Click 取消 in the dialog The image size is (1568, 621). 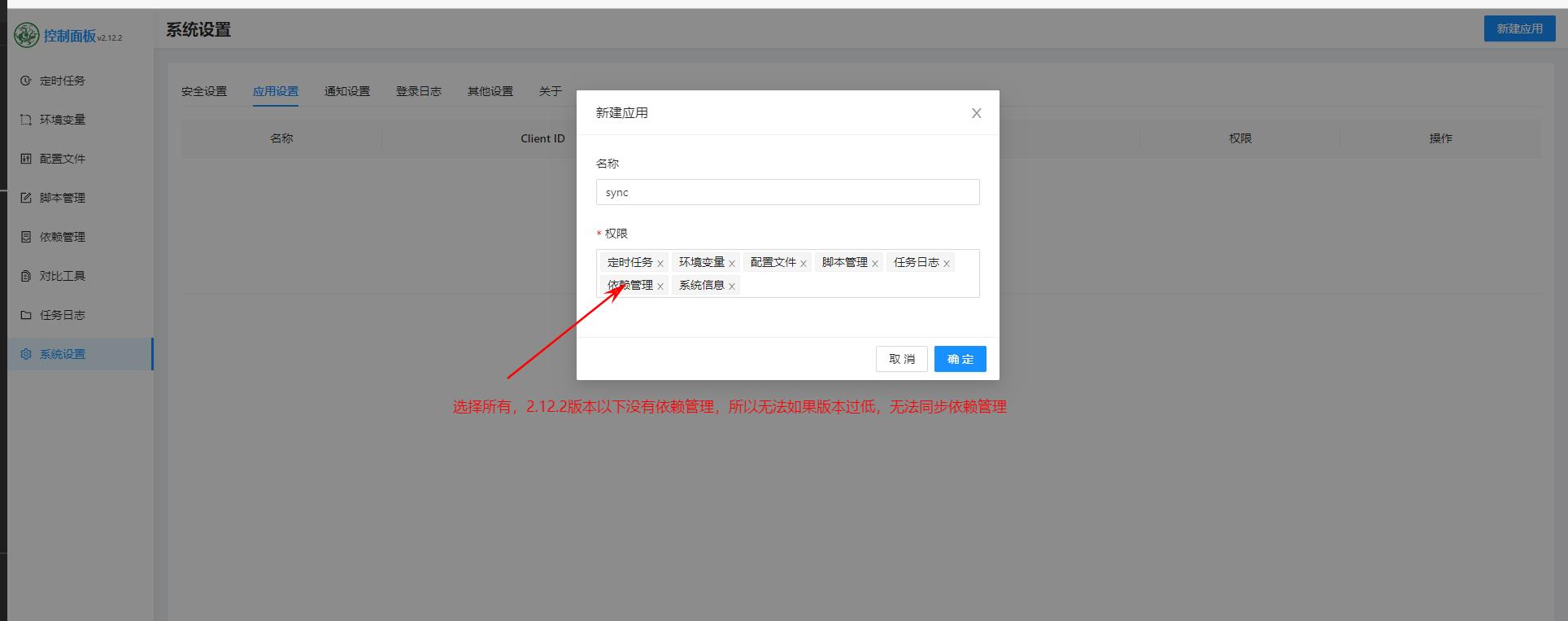[x=902, y=359]
